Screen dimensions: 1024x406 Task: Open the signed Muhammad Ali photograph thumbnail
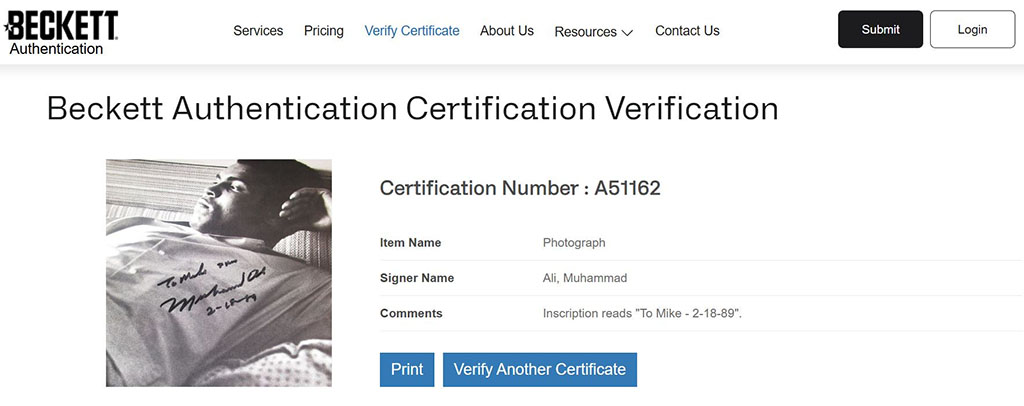tap(219, 272)
